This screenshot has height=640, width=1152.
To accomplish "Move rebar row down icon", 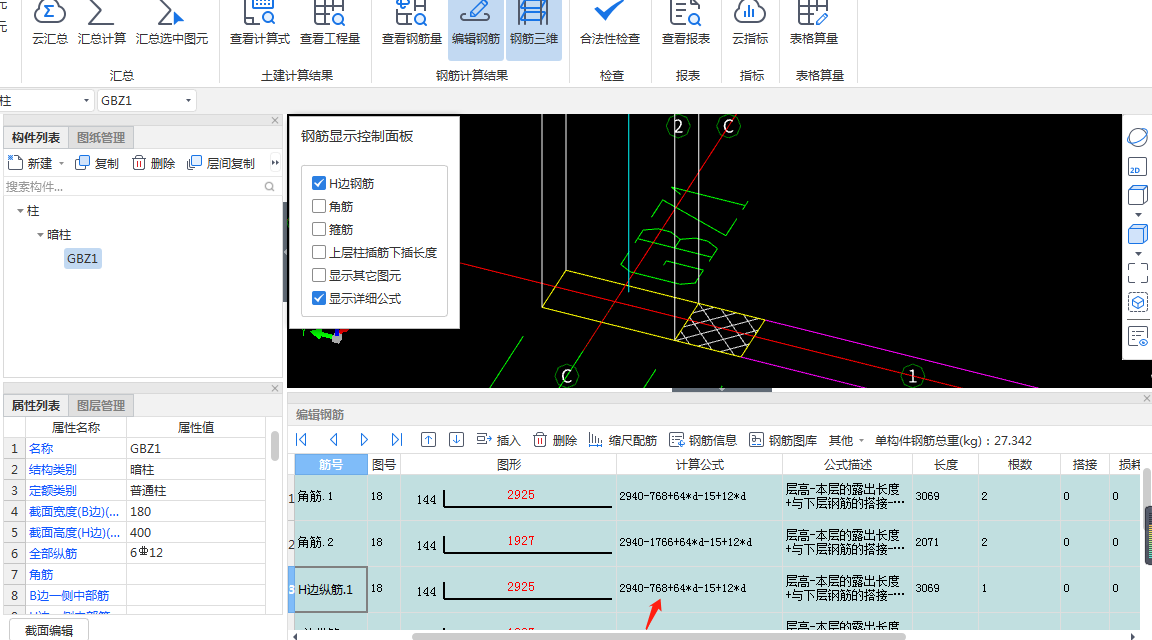I will [x=456, y=439].
